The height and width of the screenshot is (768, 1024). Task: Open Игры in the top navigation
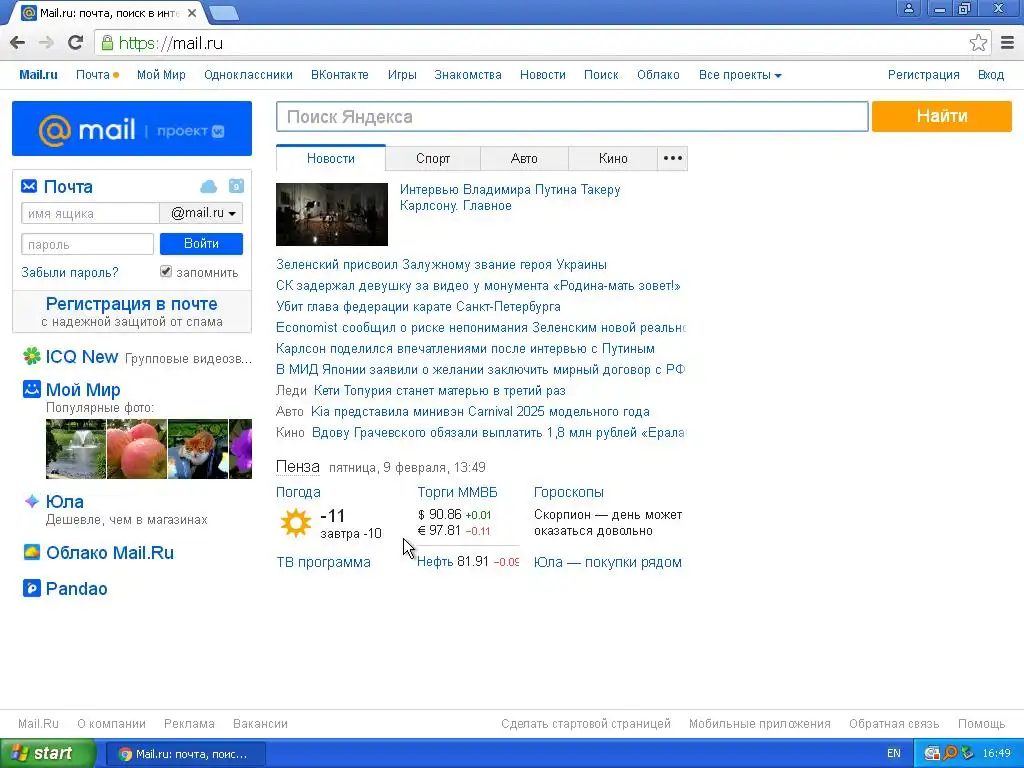(402, 75)
